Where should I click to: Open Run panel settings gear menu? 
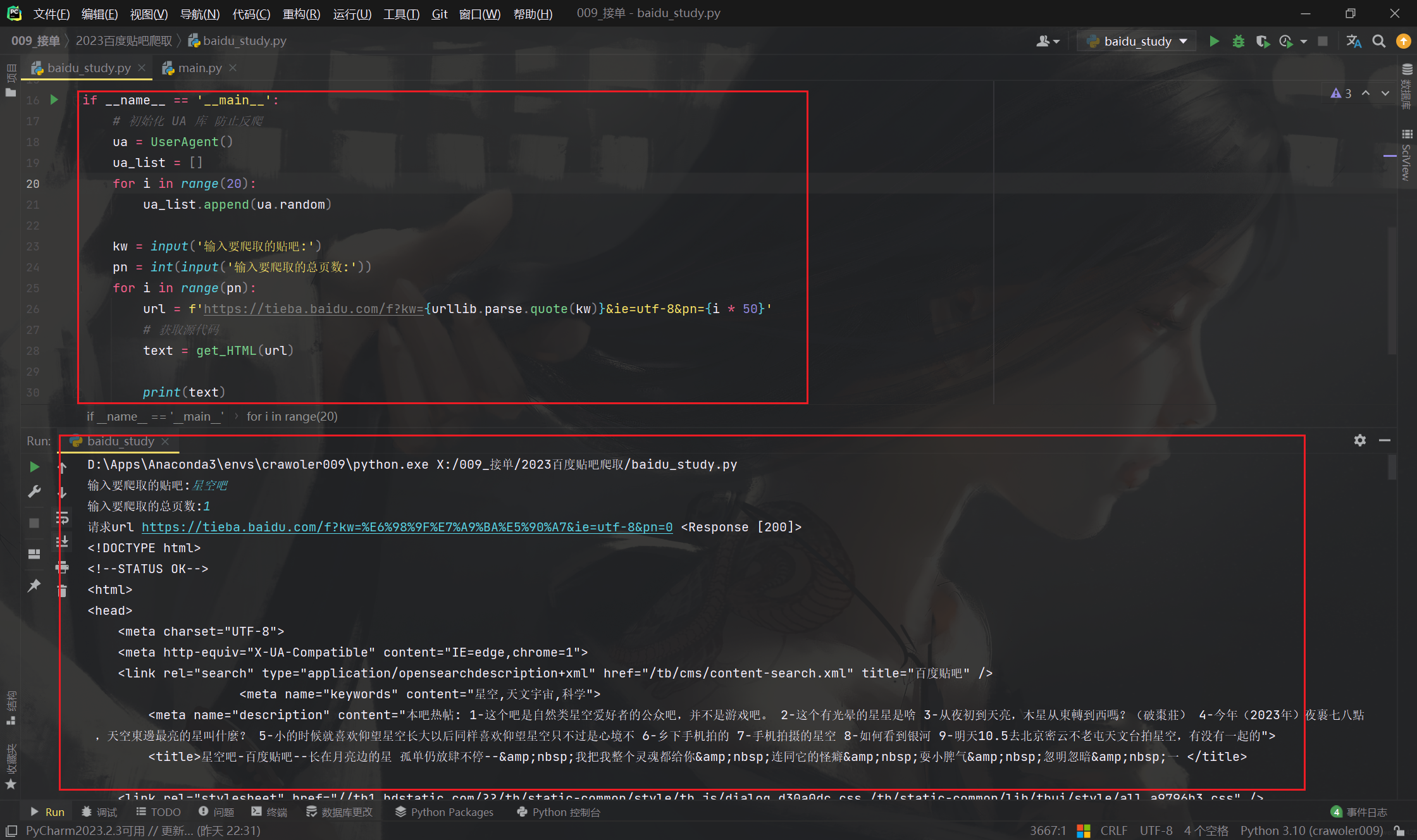[x=1359, y=440]
